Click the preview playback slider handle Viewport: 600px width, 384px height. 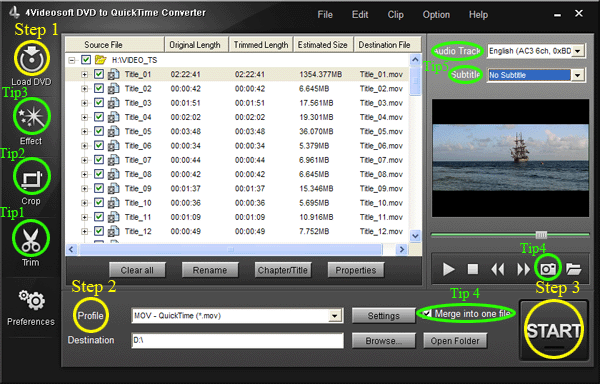(x=541, y=234)
